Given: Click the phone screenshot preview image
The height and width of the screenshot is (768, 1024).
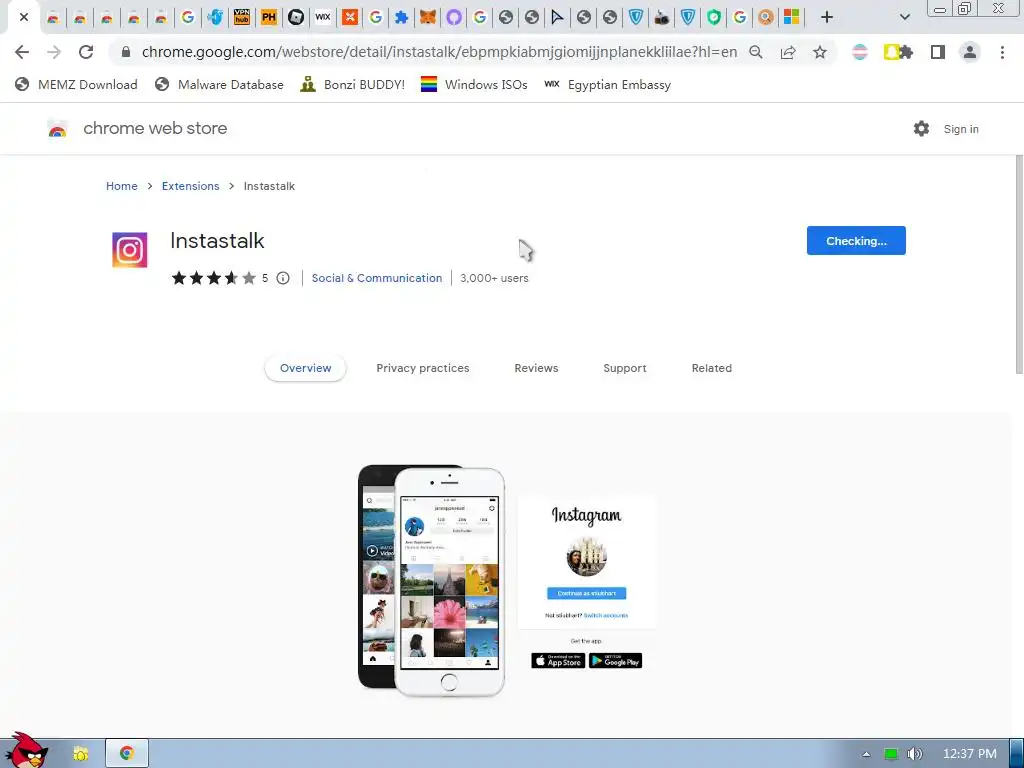Looking at the screenshot, I should click(x=506, y=581).
